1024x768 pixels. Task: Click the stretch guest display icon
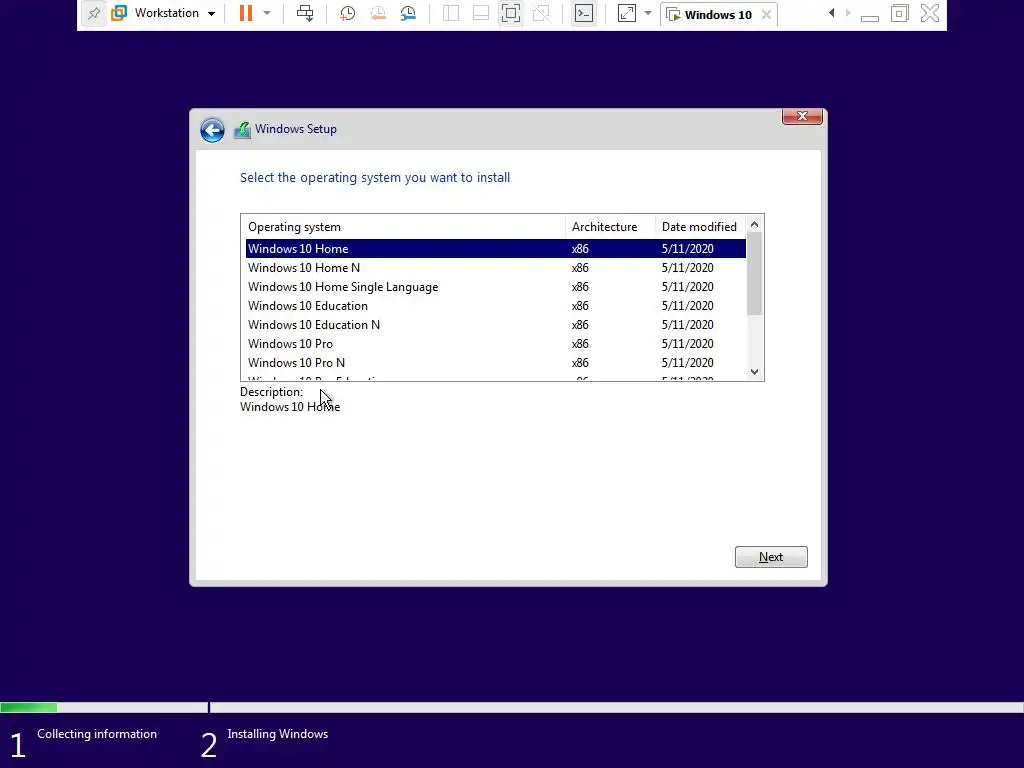click(x=627, y=13)
